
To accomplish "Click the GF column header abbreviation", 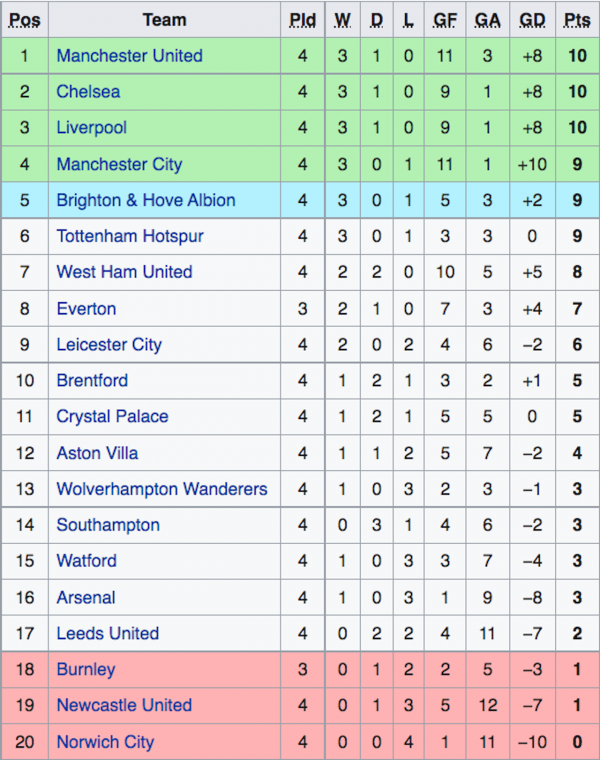I will click(x=445, y=20).
